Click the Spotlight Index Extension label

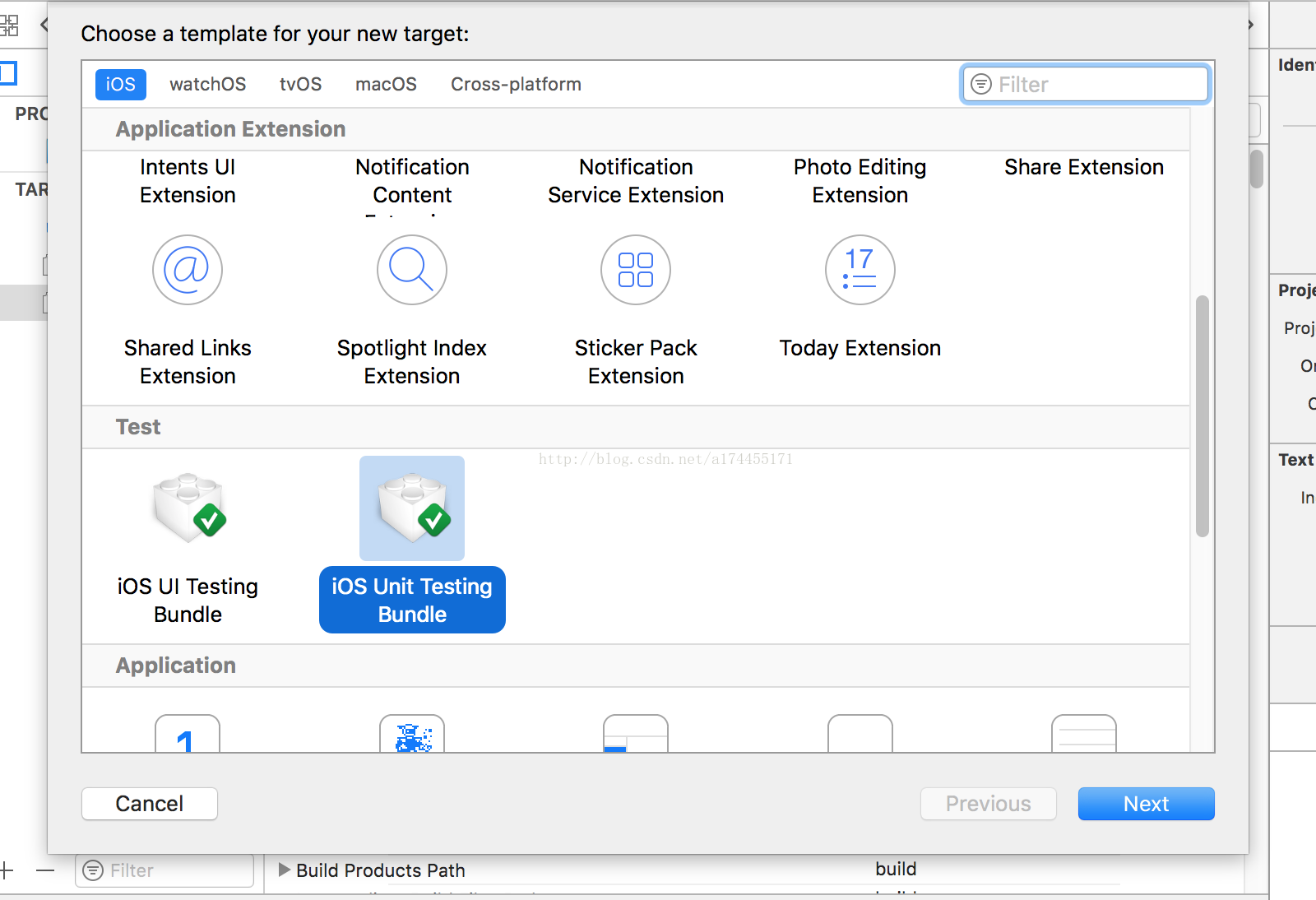click(412, 362)
